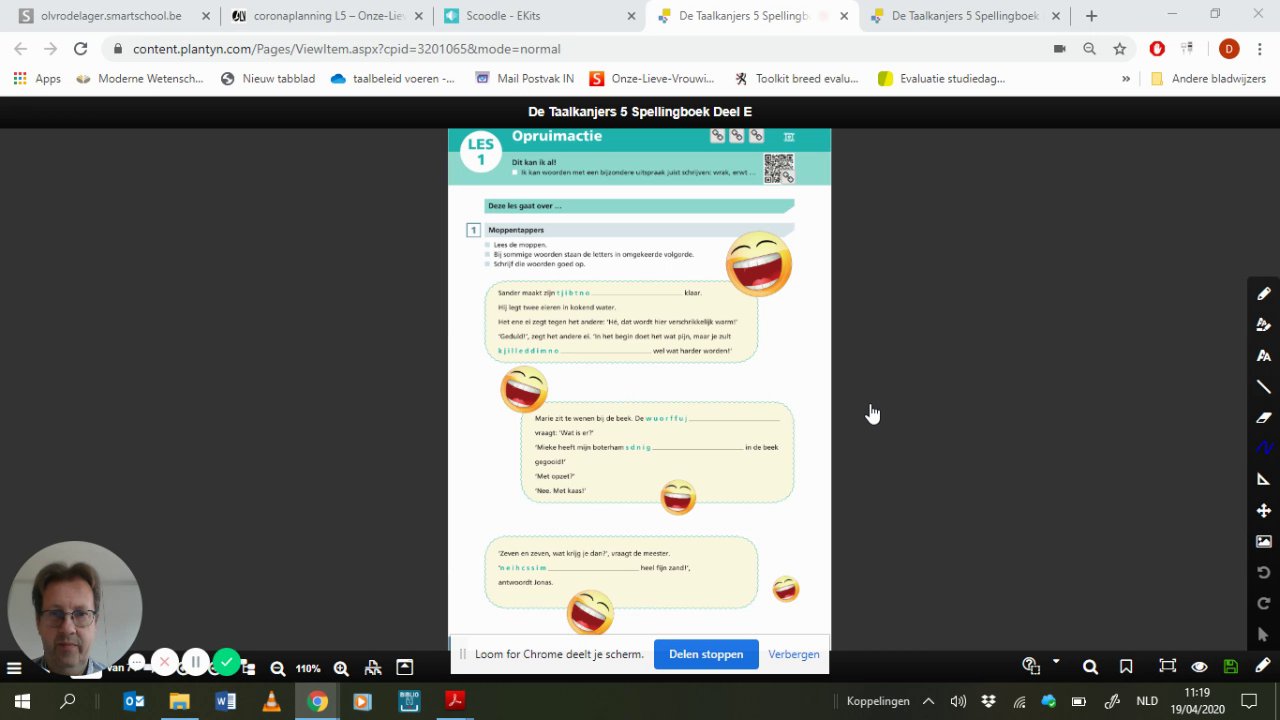Viewport: 1280px width, 720px height.
Task: Cancel Loom recording with red X
Action: (x=165, y=662)
